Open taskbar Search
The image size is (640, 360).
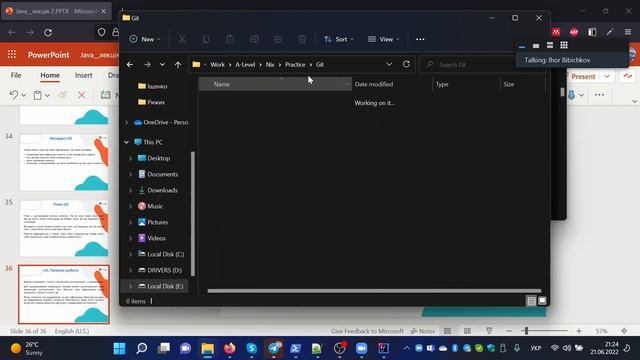(142, 348)
